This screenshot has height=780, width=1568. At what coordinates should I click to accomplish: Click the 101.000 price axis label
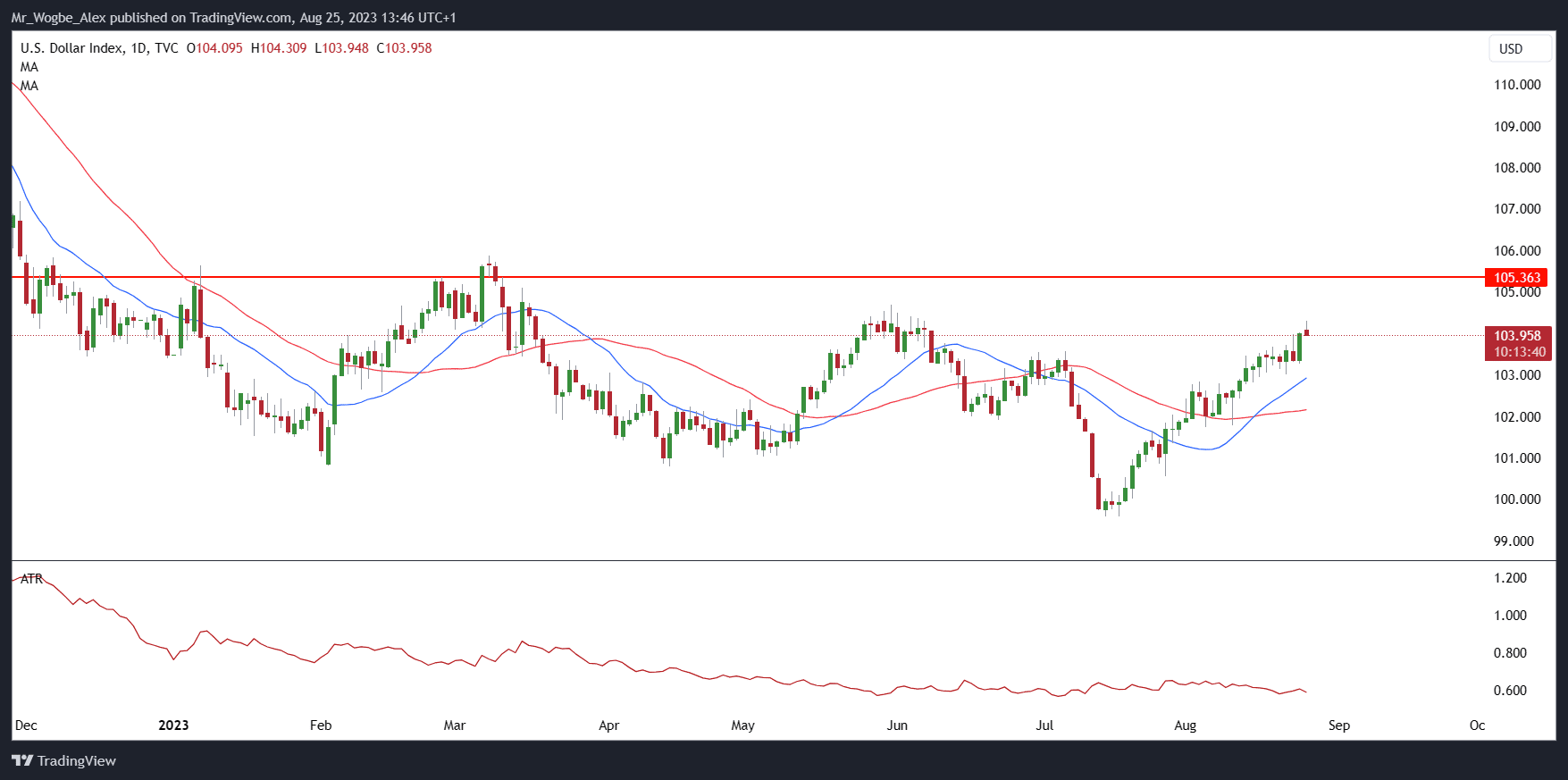pos(1517,458)
